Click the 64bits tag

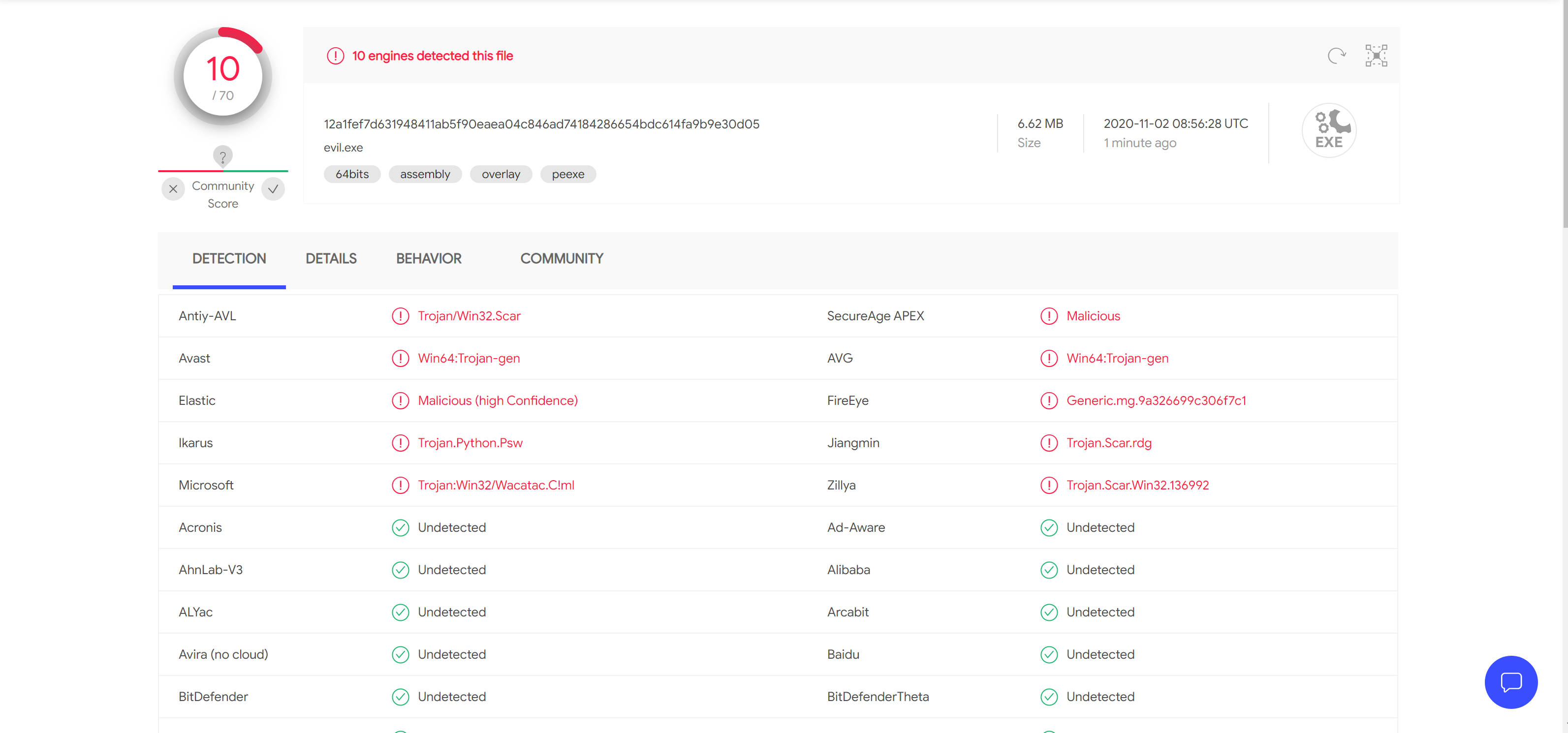pos(352,175)
